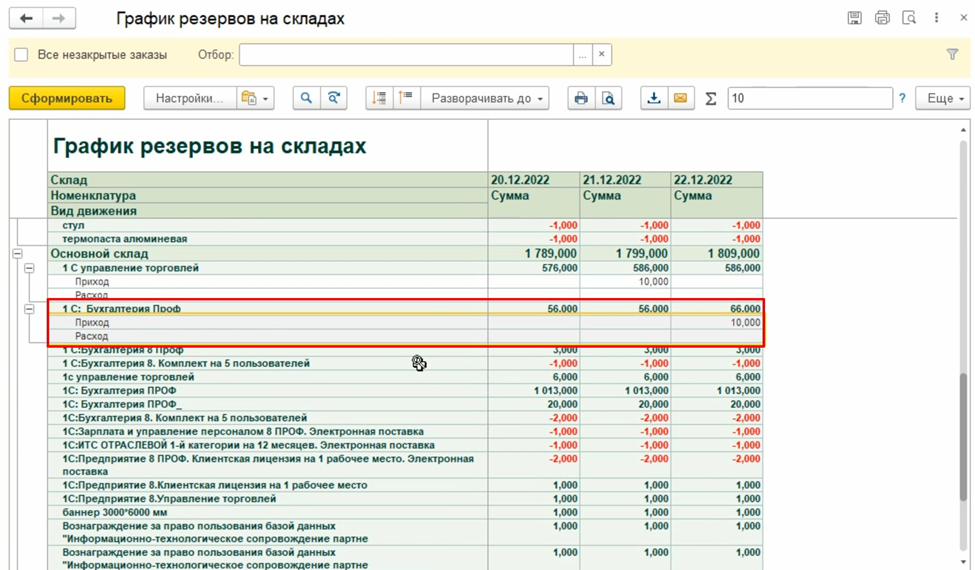Open print preview icon in title bar
This screenshot has width=975, height=570.
[909, 18]
